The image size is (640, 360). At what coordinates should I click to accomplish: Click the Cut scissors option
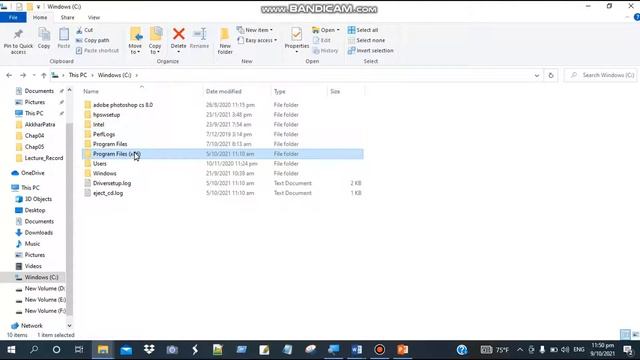[x=84, y=30]
